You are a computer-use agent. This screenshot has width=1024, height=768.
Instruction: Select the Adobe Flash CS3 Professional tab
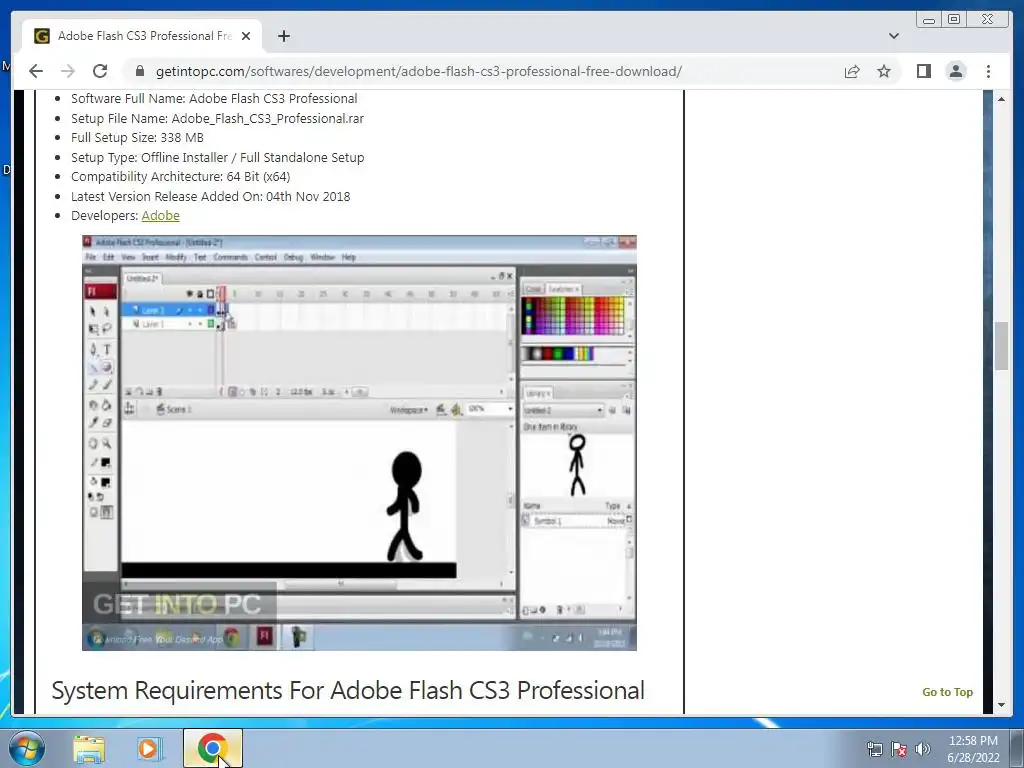(142, 36)
